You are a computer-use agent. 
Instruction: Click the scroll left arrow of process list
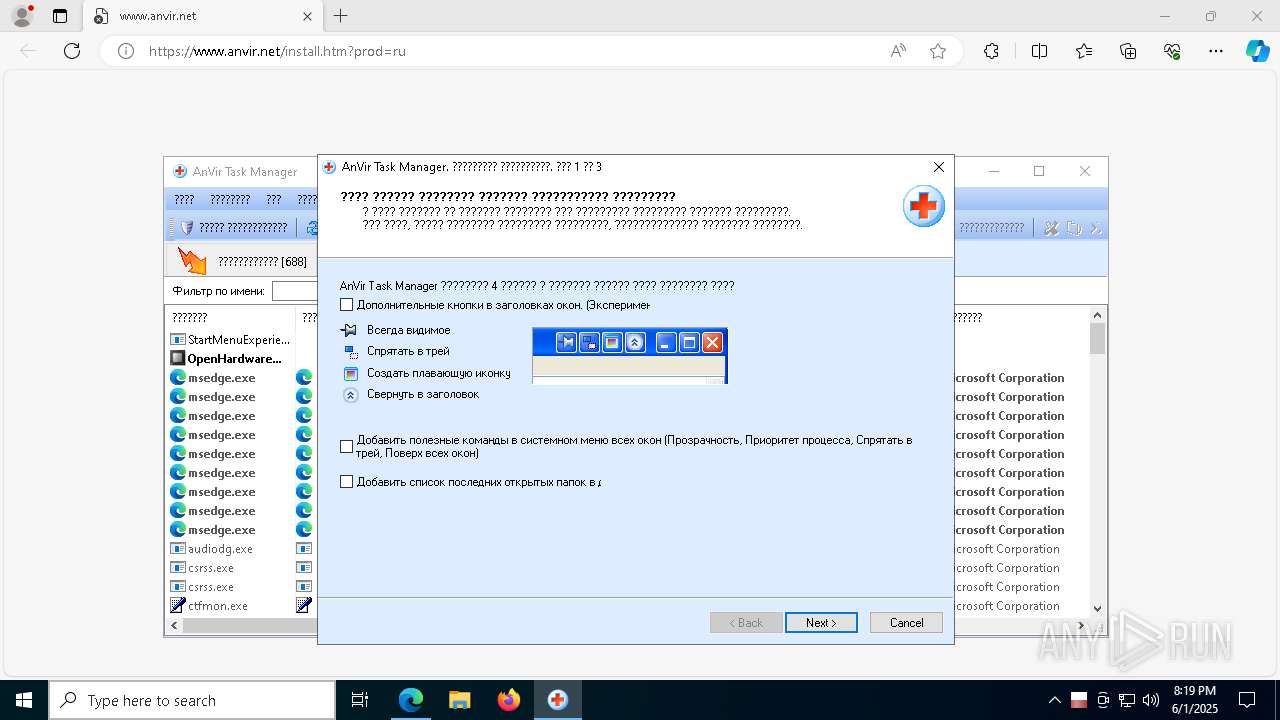pyautogui.click(x=175, y=625)
